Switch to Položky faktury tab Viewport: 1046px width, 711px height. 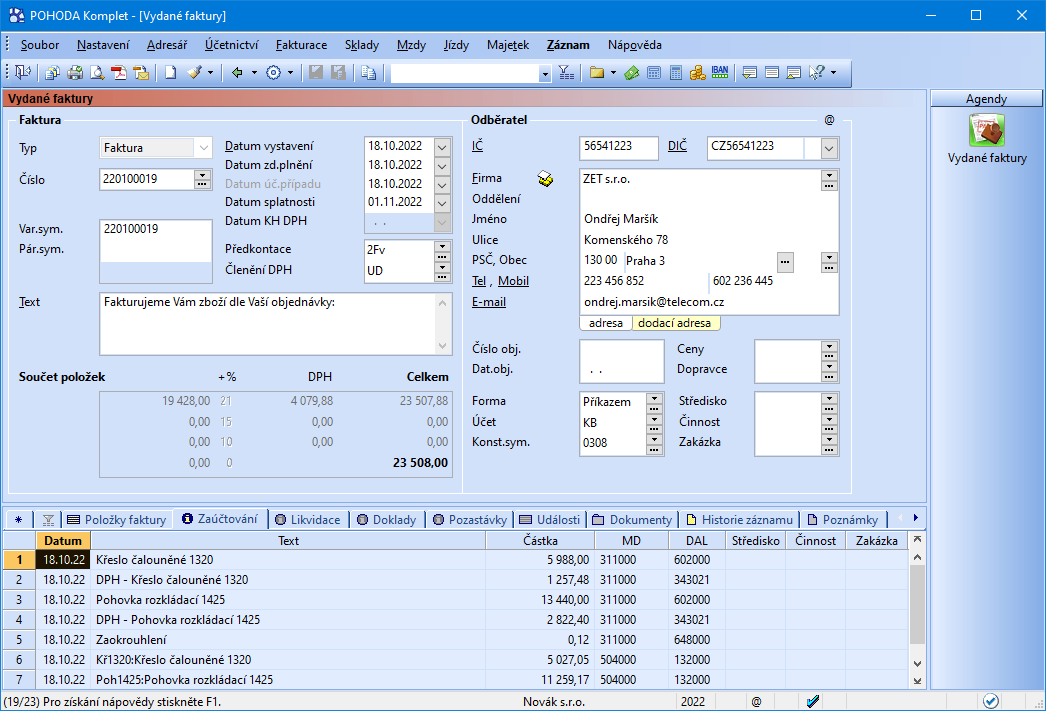point(117,520)
